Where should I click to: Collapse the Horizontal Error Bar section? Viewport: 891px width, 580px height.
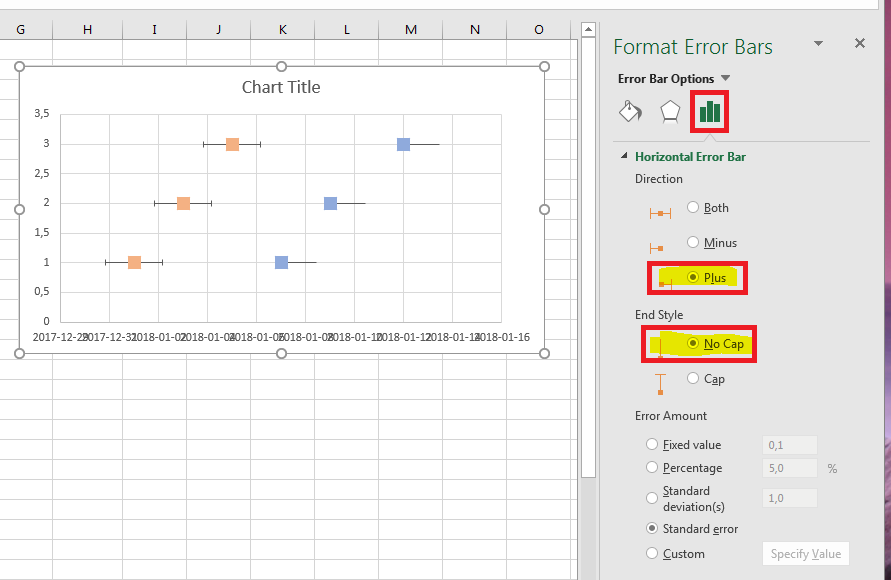[x=624, y=156]
